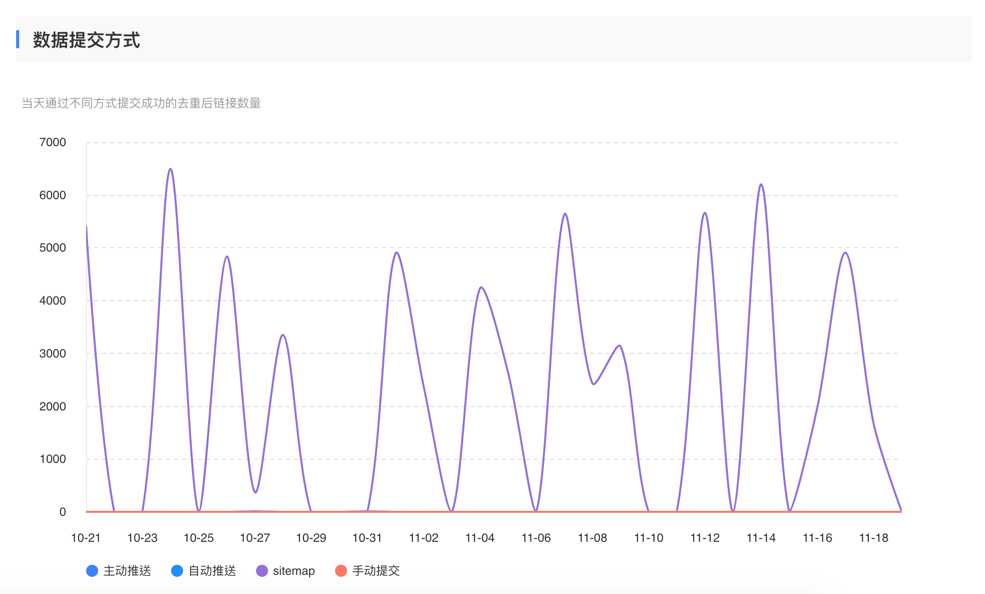Image resolution: width=985 pixels, height=594 pixels.
Task: Click the sitemap peak near 11-17
Action: click(846, 253)
